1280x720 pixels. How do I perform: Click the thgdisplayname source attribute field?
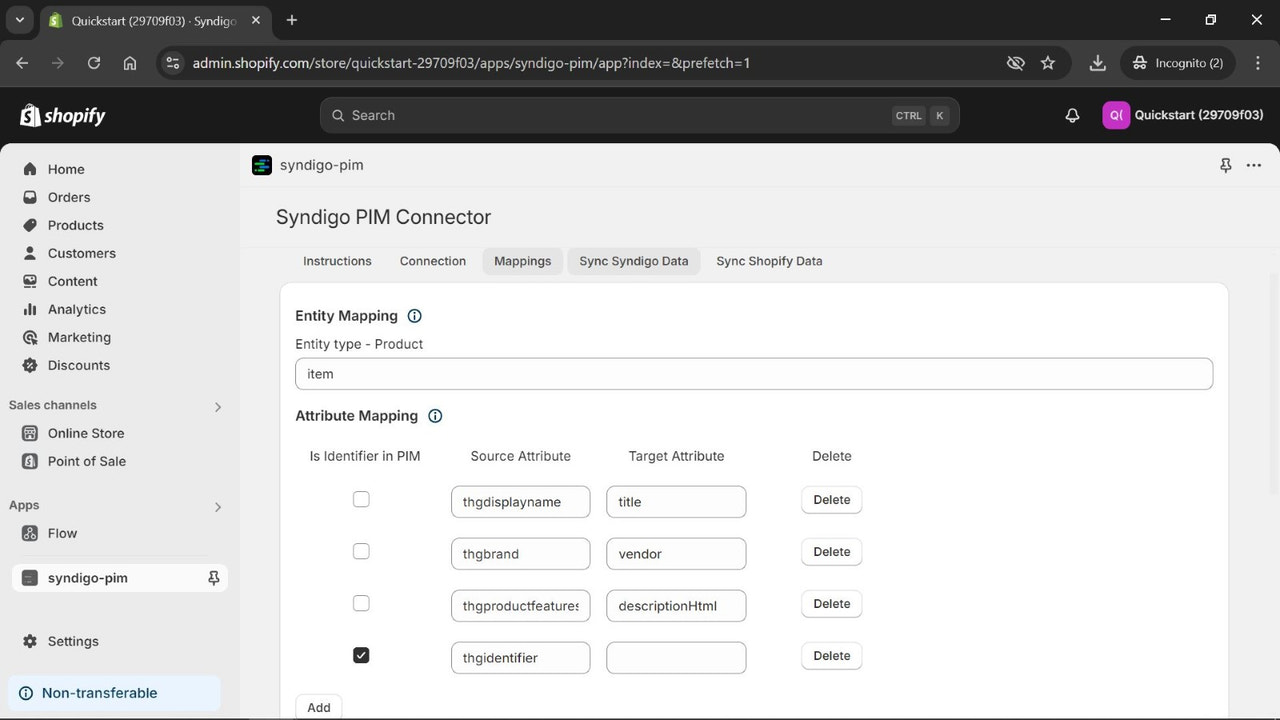[x=521, y=502]
